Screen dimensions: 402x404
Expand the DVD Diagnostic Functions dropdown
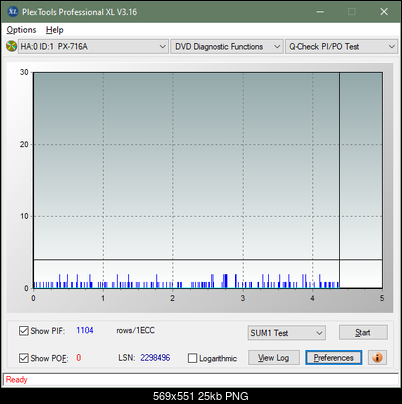[227, 47]
